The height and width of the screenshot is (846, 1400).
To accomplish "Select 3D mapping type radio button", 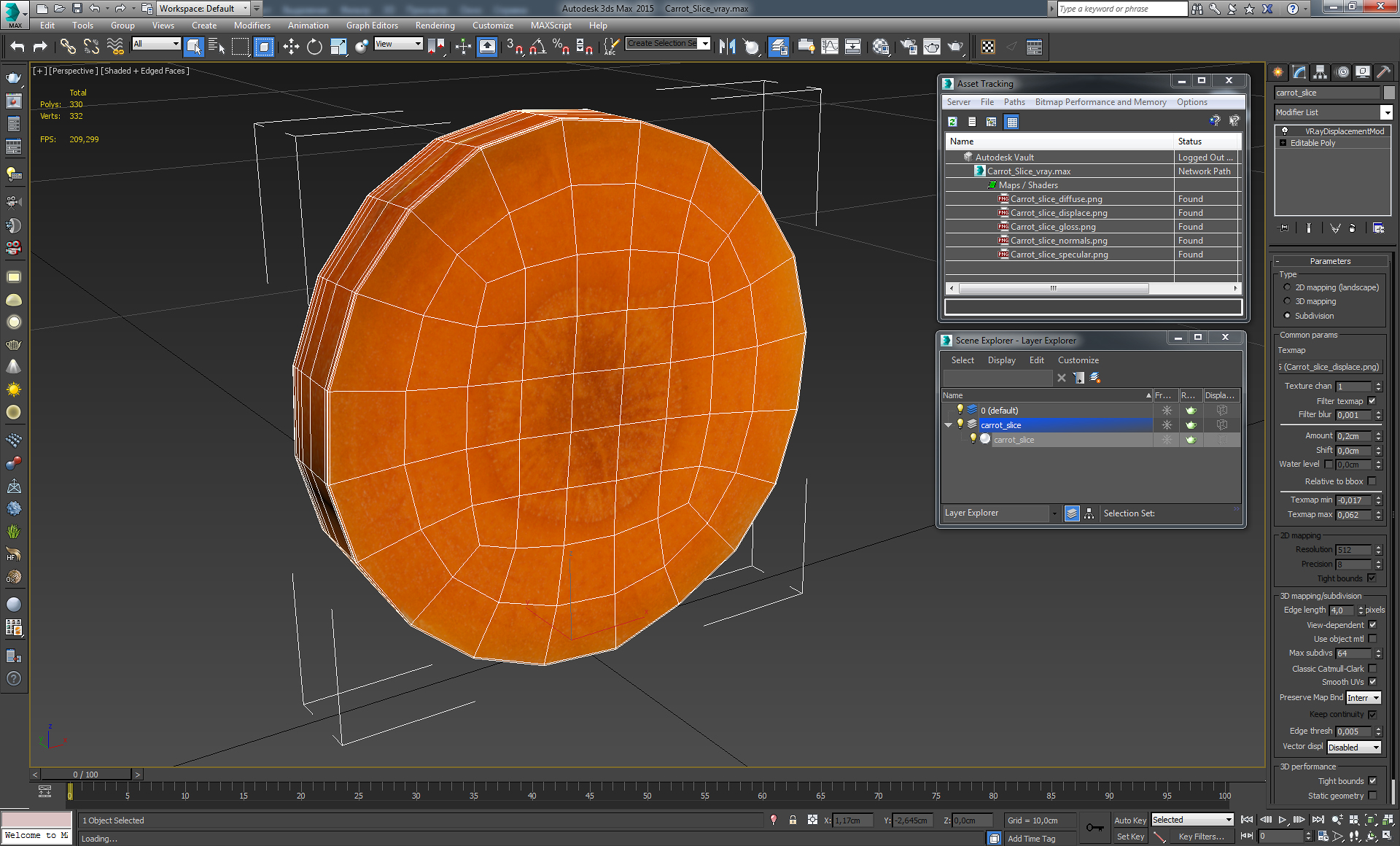I will pyautogui.click(x=1287, y=301).
